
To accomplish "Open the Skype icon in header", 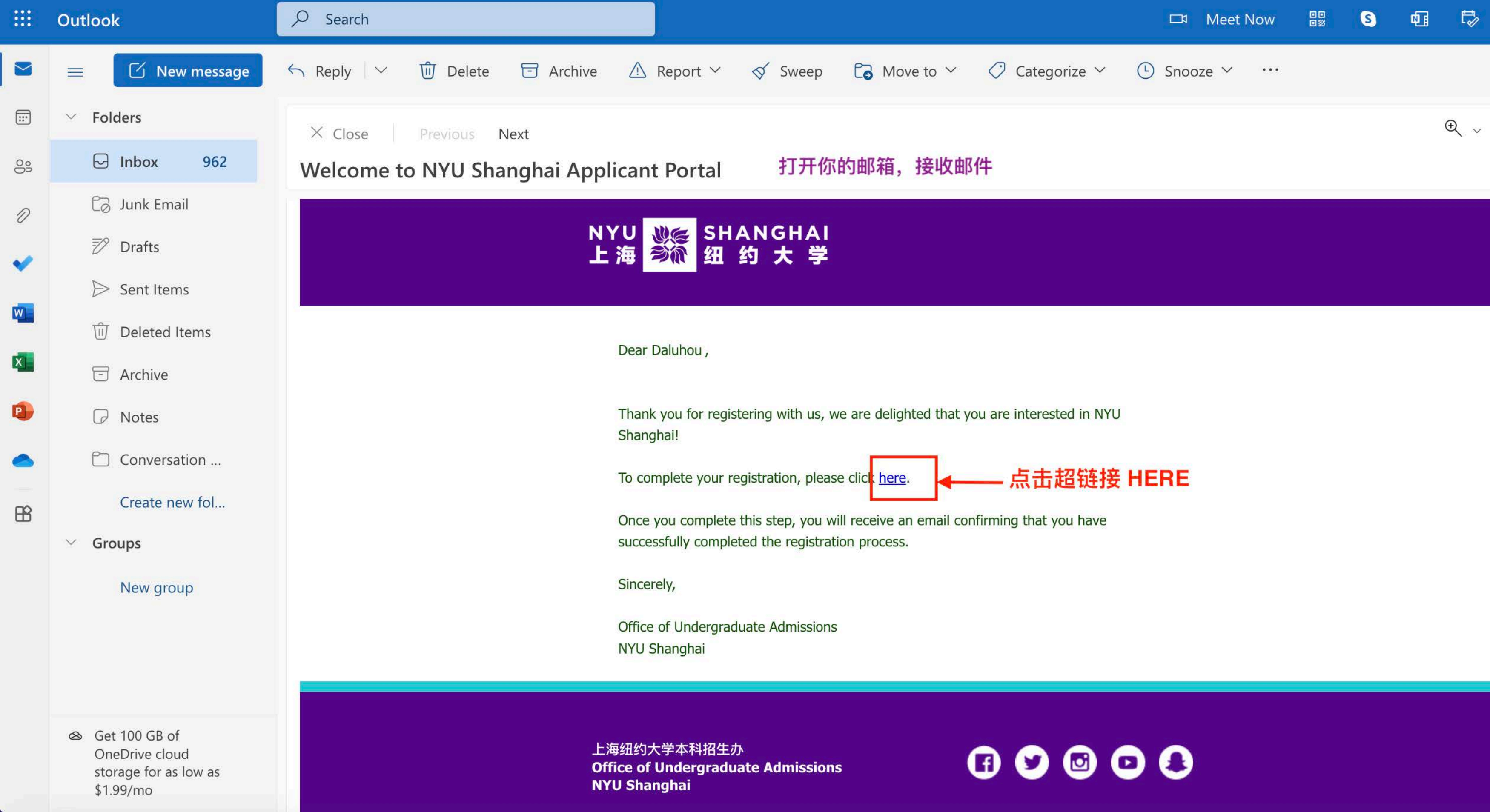I will (1368, 19).
